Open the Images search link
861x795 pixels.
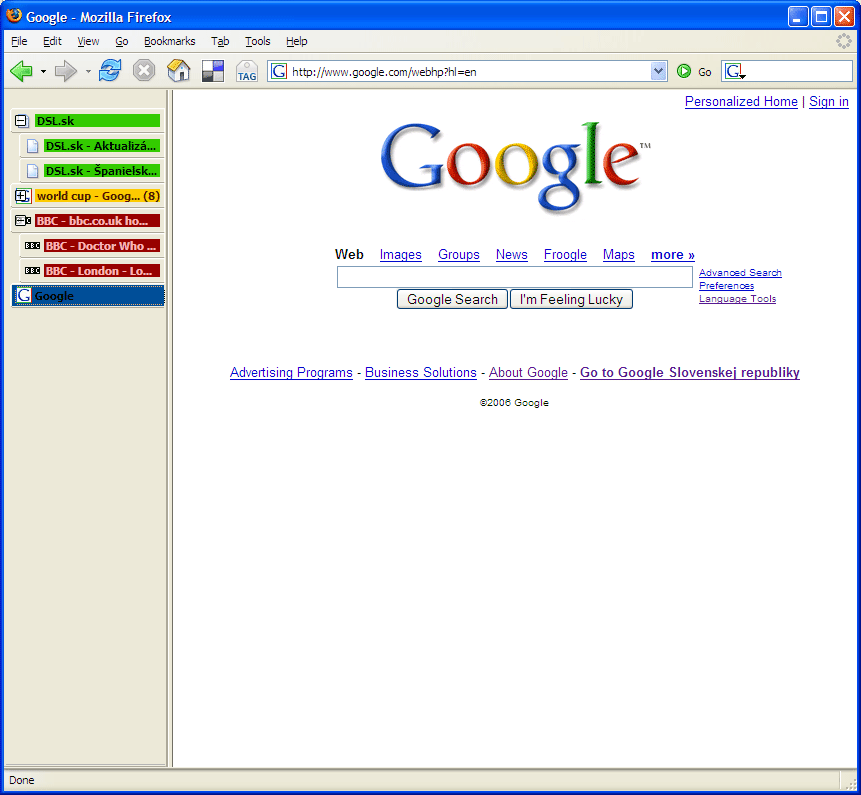coord(401,255)
